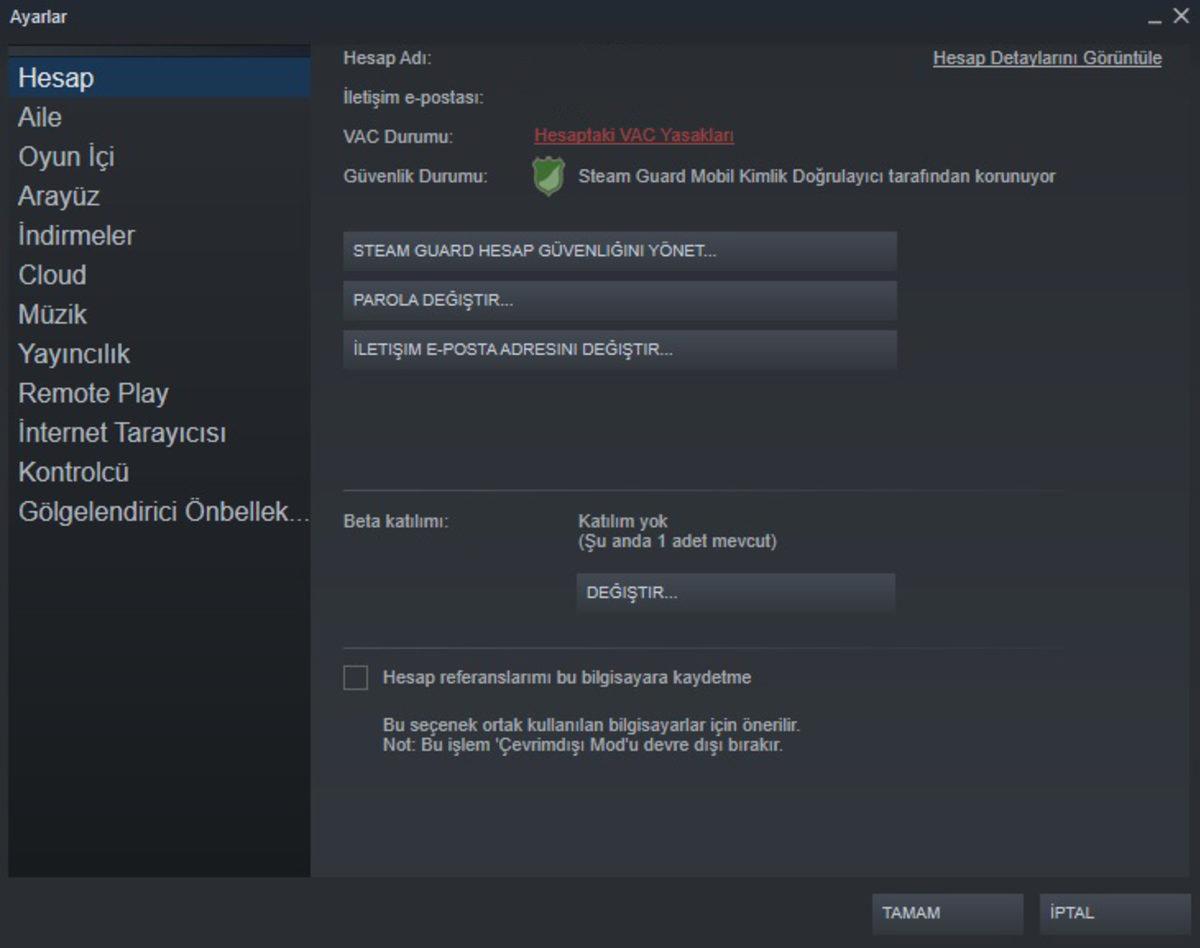Enable 'Hesap referanslarımı bu bilgisayara kaydetme'
The width and height of the screenshot is (1200, 948).
355,677
